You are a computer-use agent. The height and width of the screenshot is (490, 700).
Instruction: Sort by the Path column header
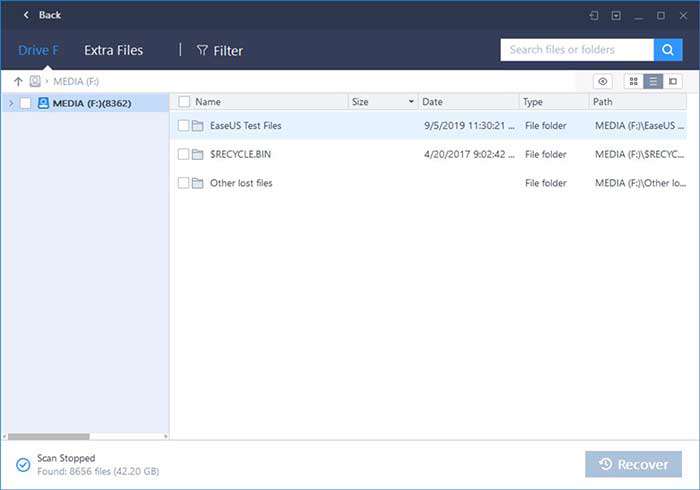tap(603, 102)
